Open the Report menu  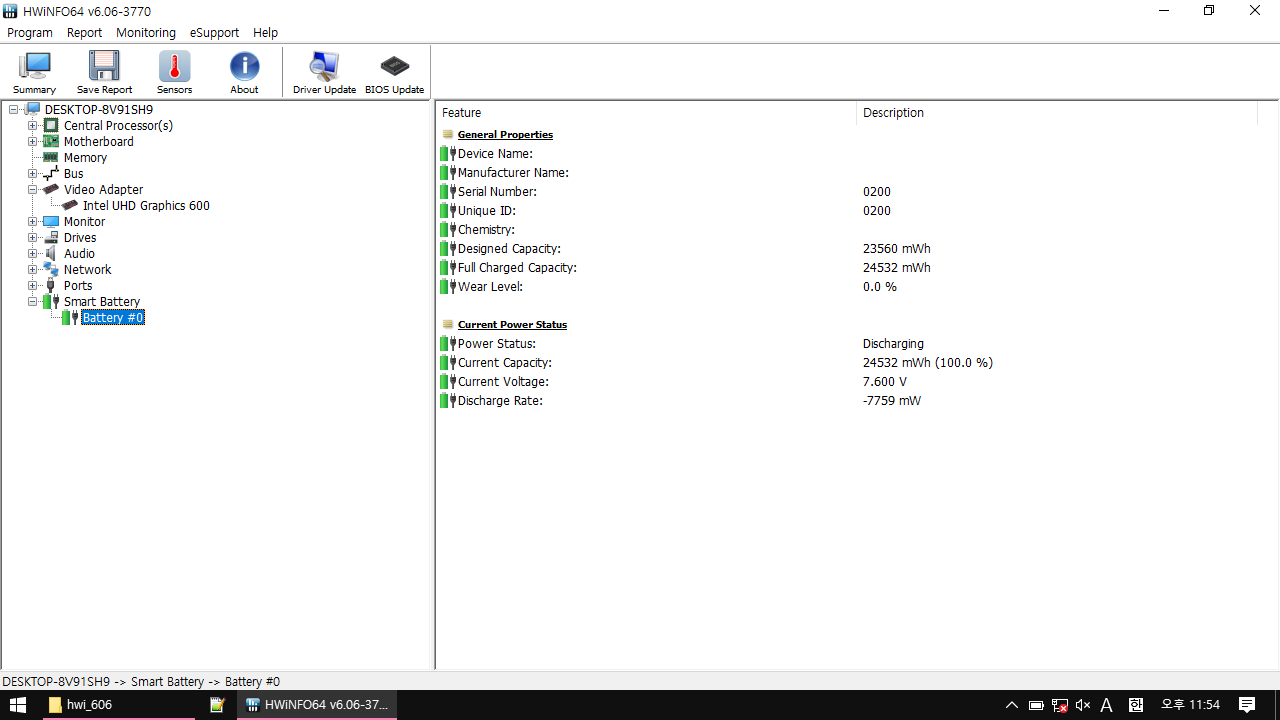coord(84,33)
